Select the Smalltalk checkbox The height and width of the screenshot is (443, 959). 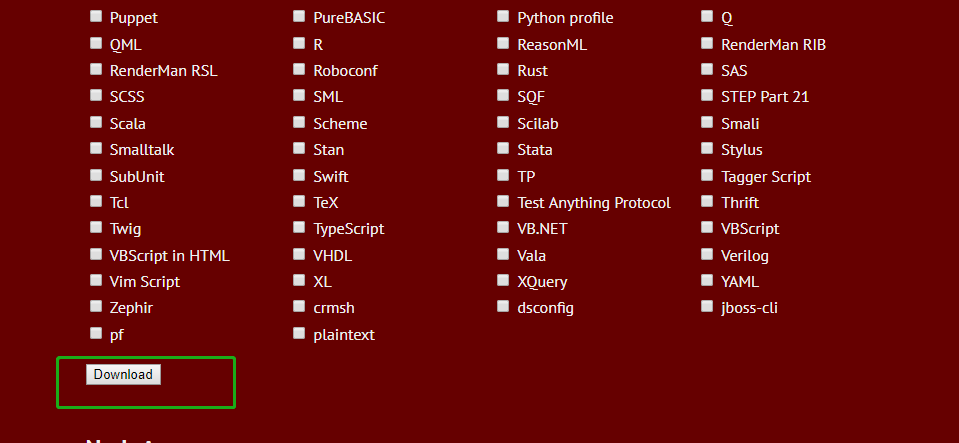(x=96, y=149)
